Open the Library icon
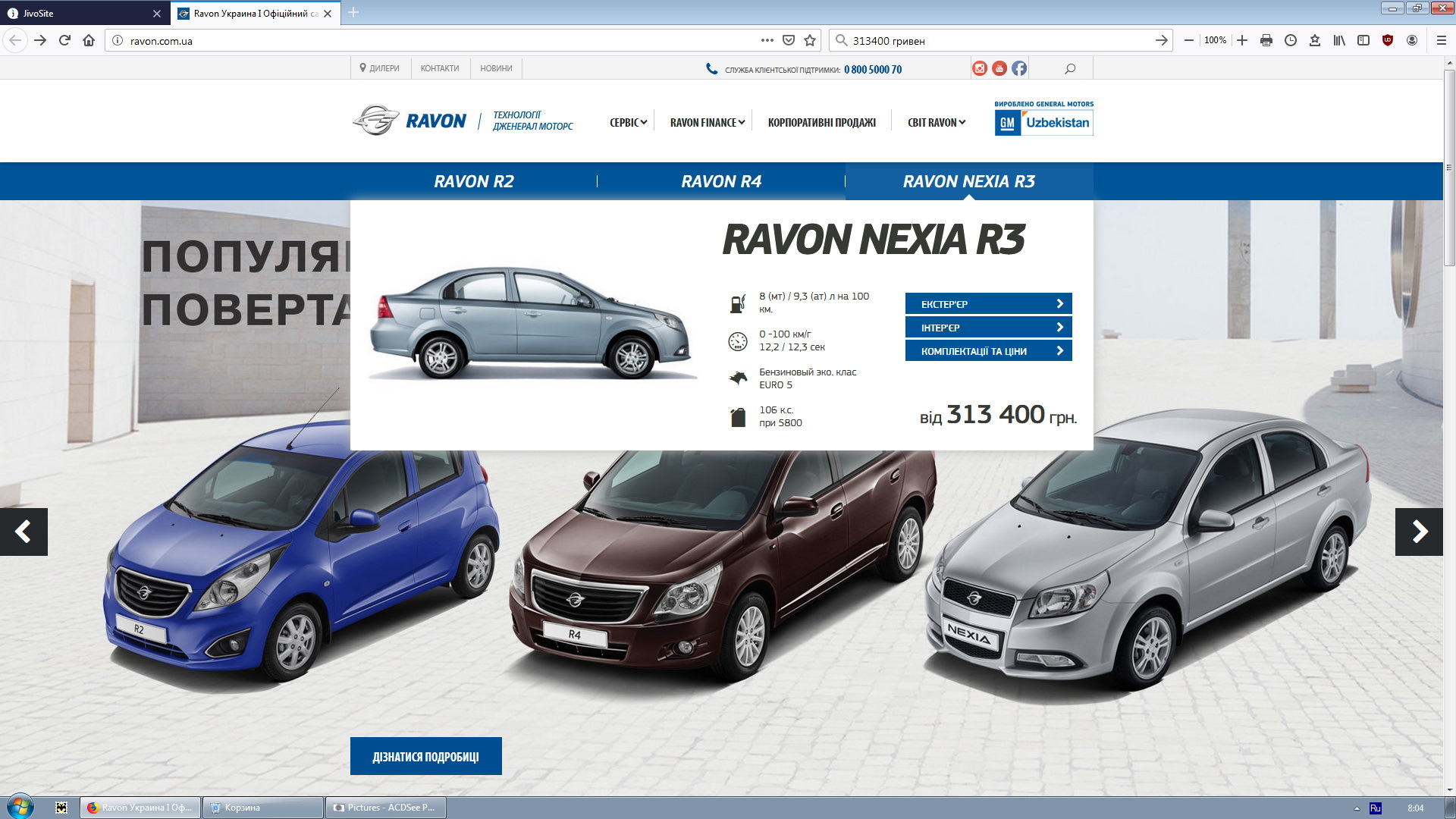 point(1339,40)
